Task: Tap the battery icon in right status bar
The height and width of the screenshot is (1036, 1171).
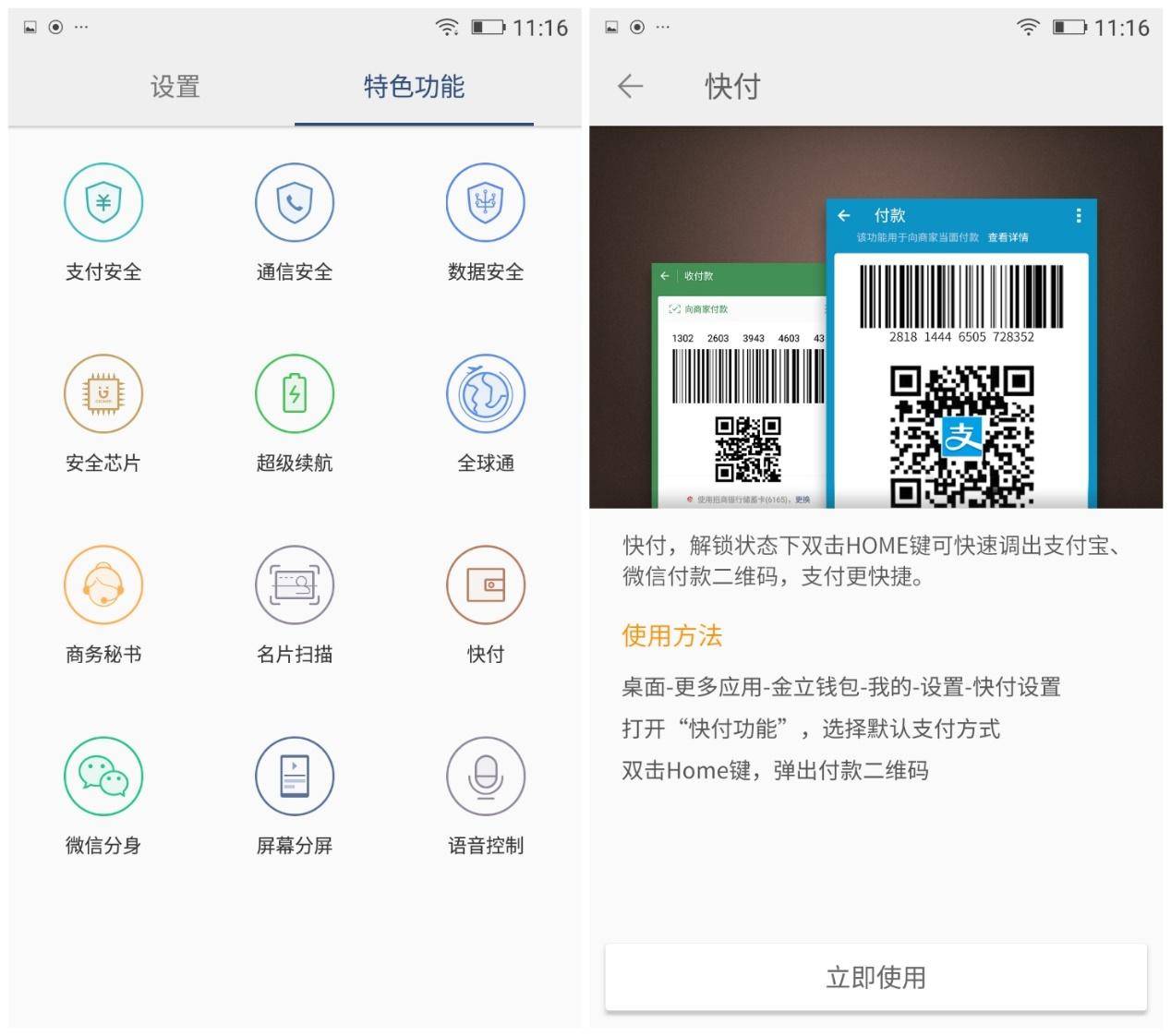Action: 1070,27
